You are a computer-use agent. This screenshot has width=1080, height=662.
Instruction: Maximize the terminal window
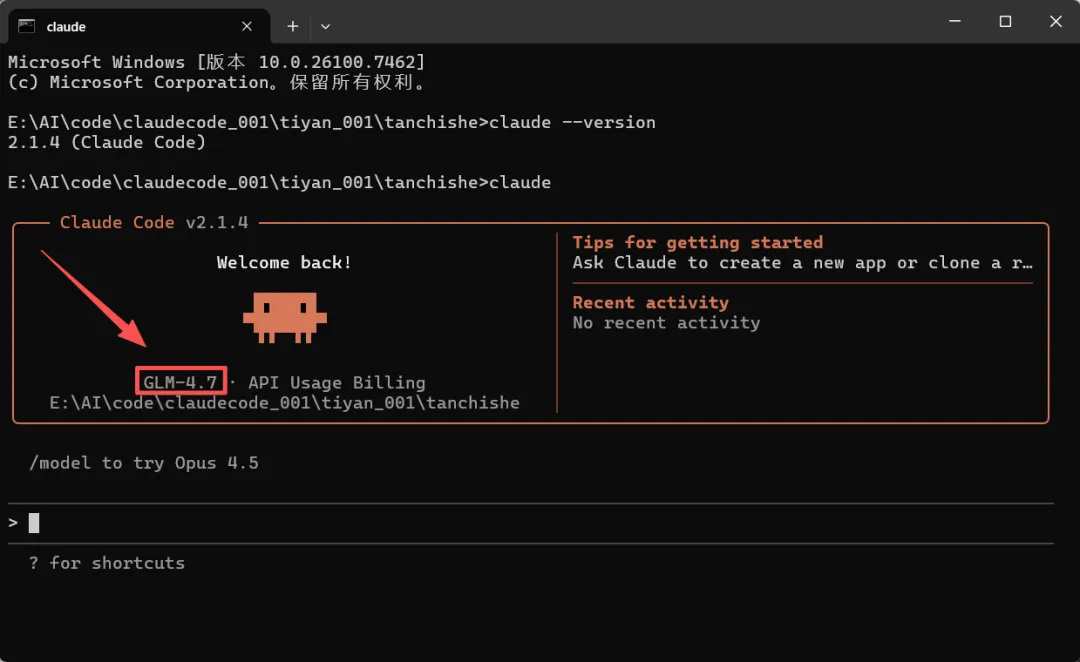[x=1005, y=21]
